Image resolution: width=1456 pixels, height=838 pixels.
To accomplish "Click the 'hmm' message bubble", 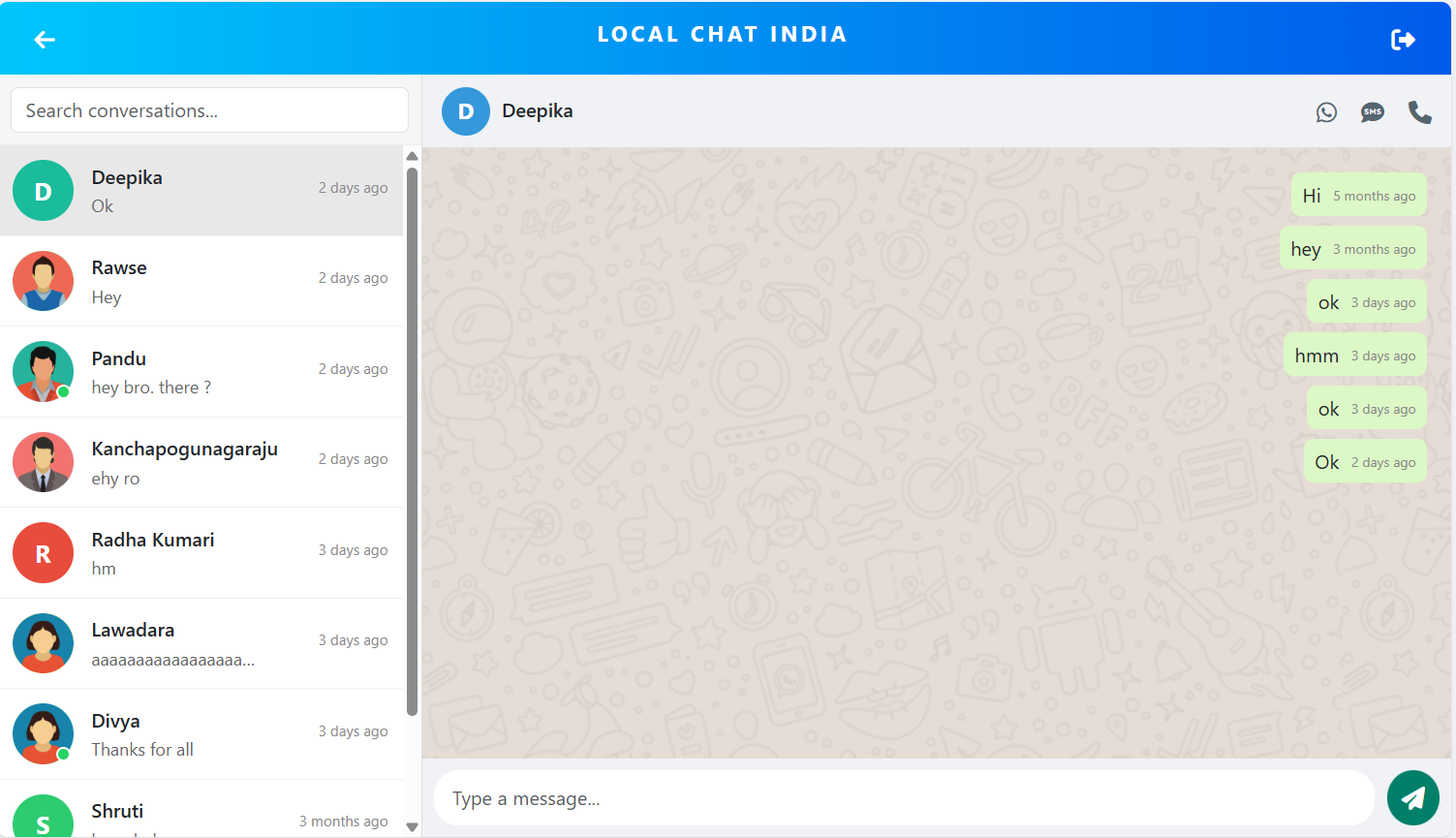I will (1355, 356).
